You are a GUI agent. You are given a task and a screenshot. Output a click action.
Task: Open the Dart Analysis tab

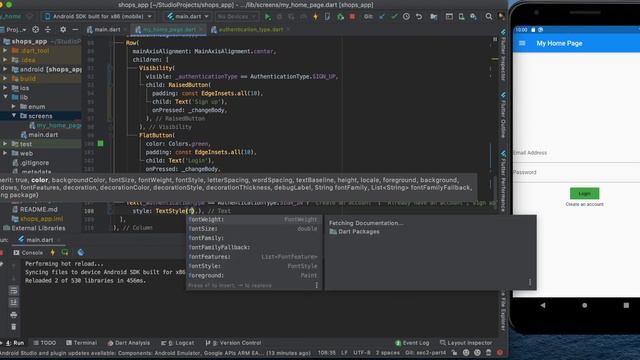[x=129, y=343]
